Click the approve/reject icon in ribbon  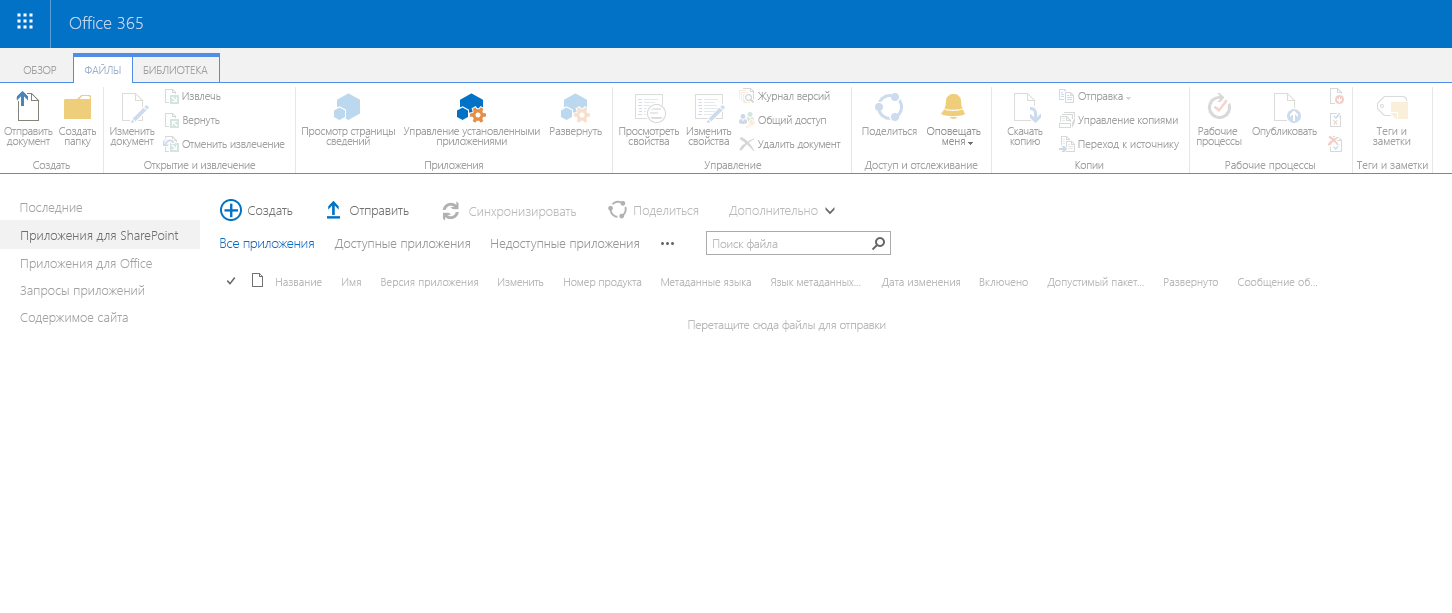1335,120
